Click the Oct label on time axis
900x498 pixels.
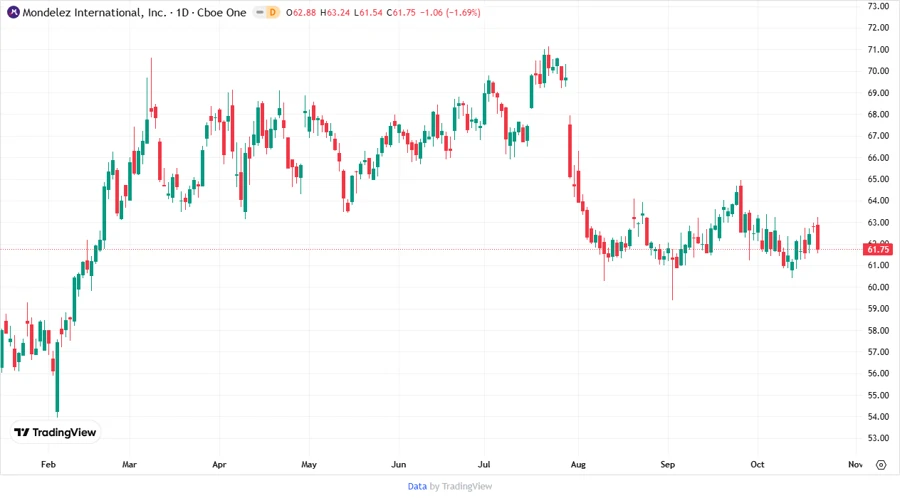pyautogui.click(x=757, y=464)
